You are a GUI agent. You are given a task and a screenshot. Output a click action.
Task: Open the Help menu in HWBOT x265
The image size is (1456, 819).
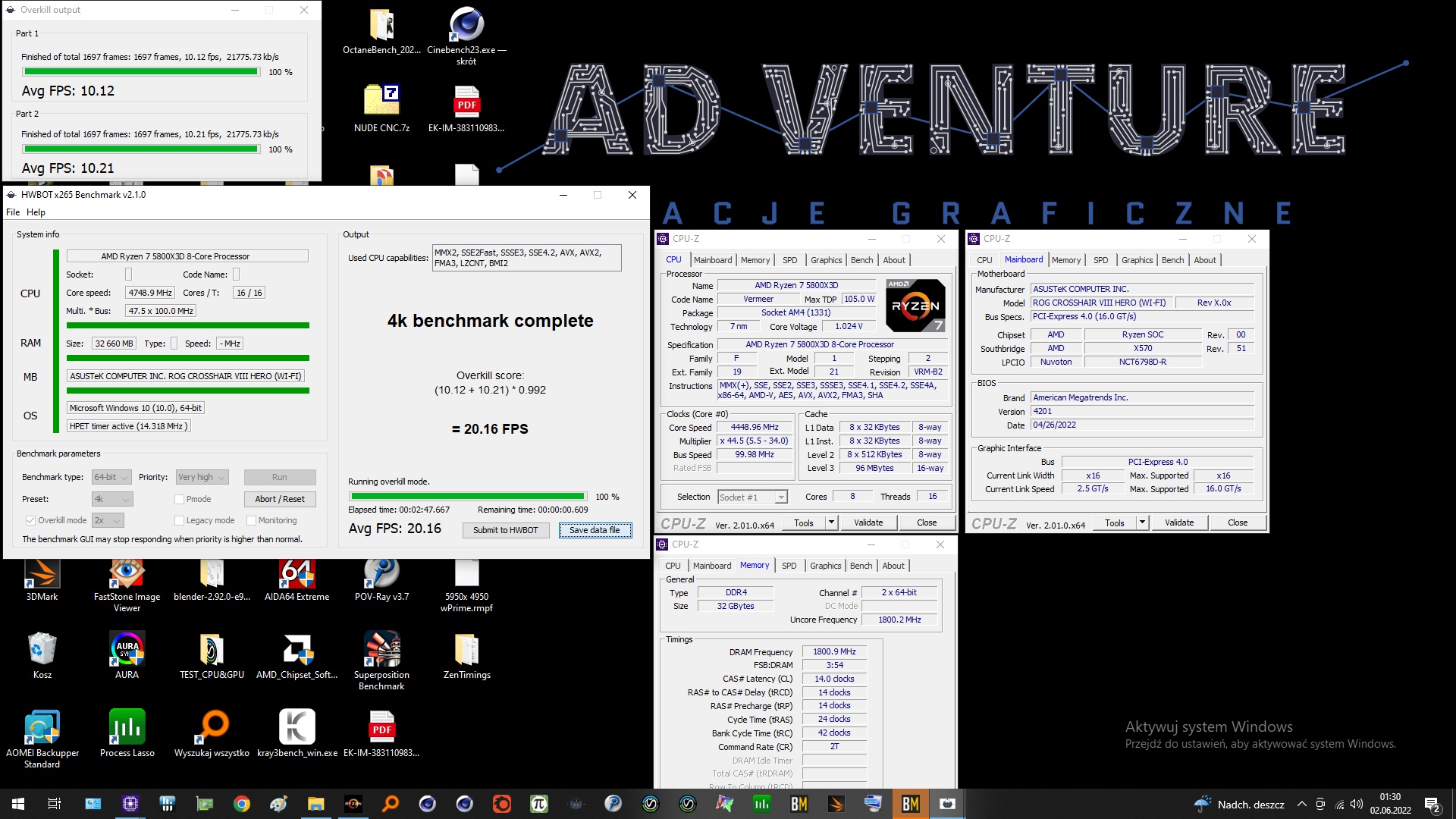pyautogui.click(x=36, y=212)
